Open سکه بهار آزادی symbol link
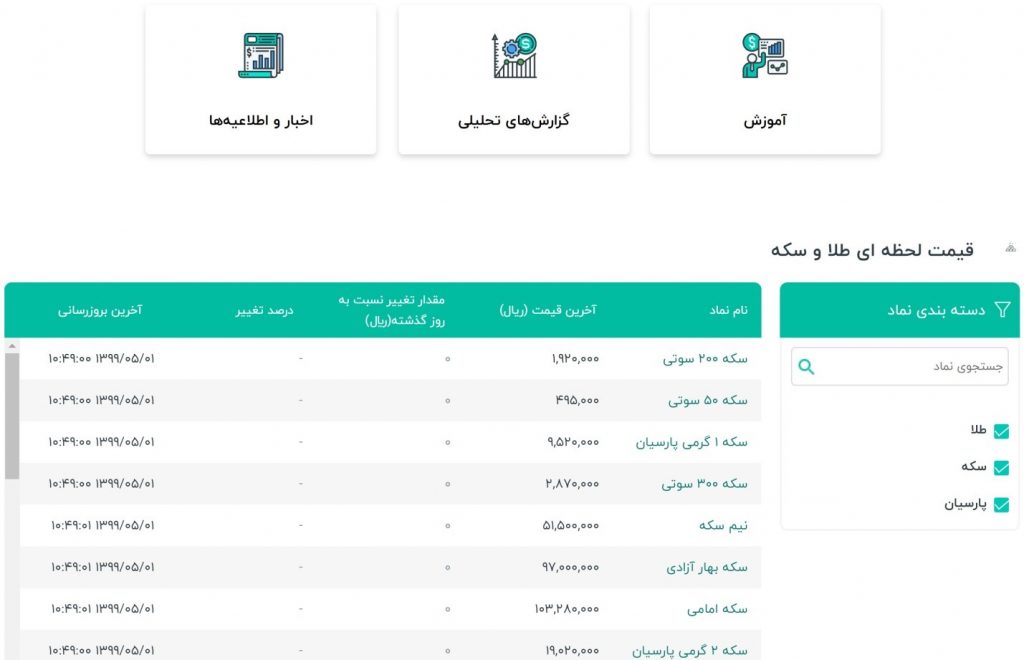This screenshot has width=1024, height=660. pos(707,567)
